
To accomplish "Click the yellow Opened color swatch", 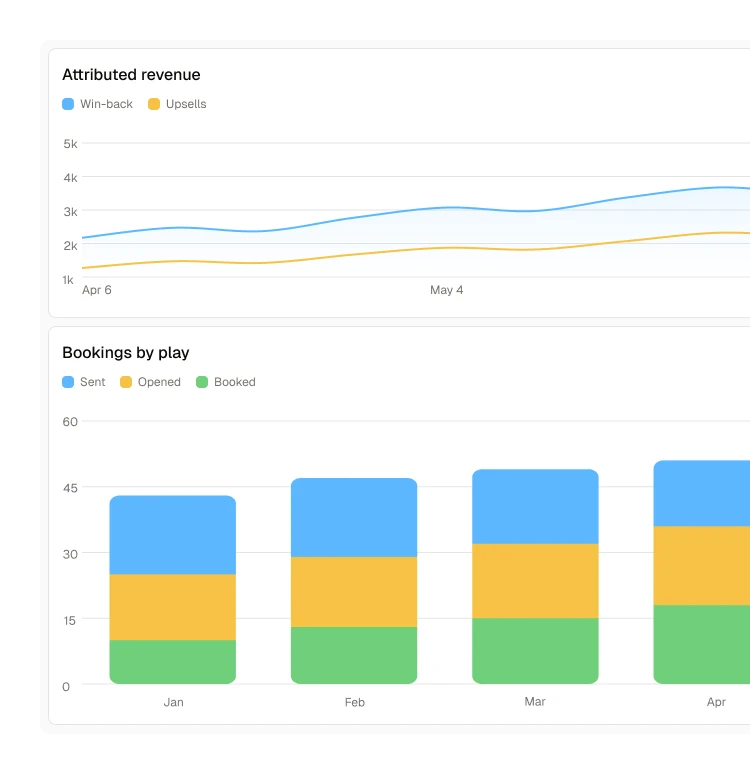I will point(126,382).
